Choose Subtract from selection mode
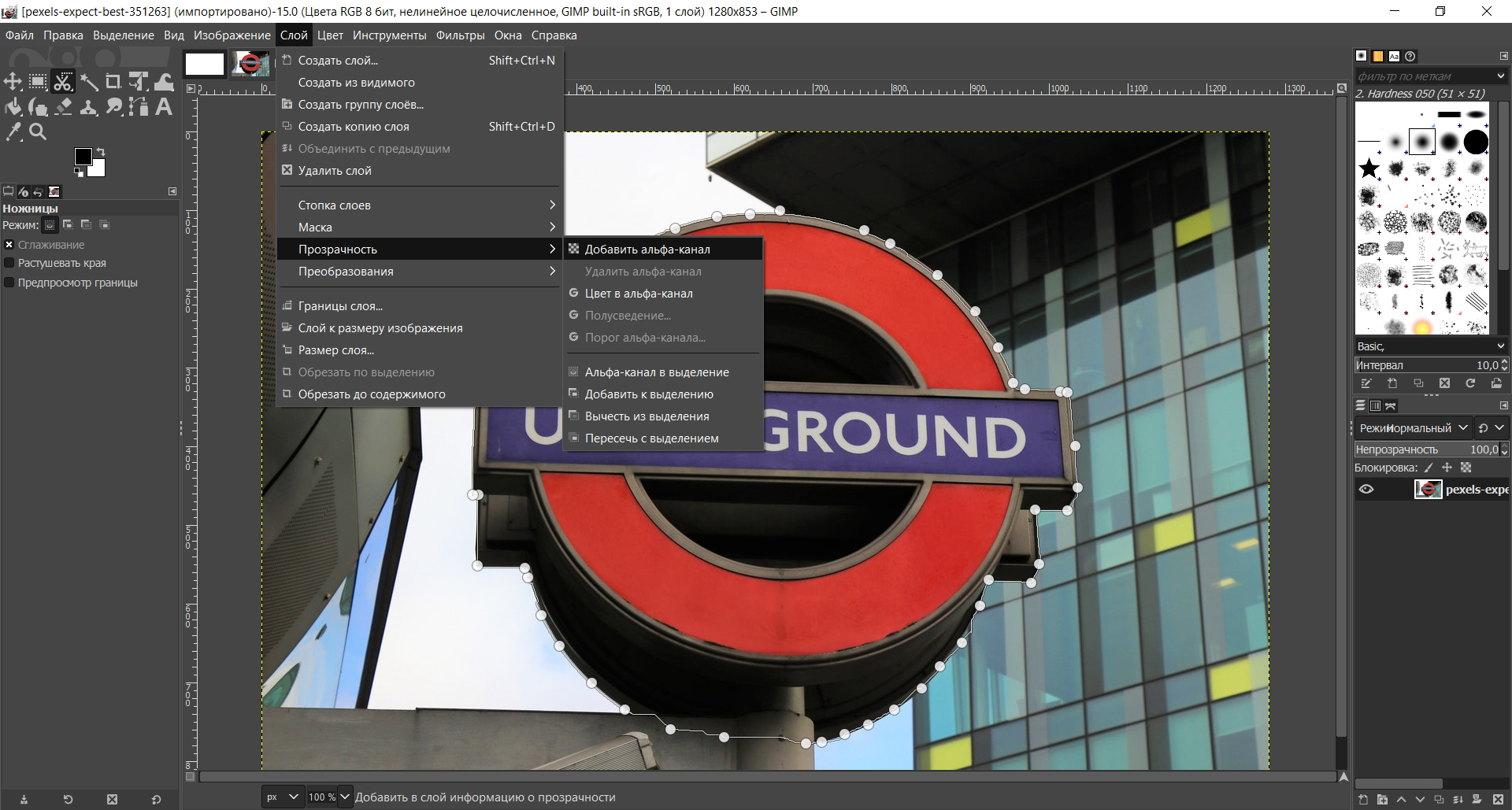The width and height of the screenshot is (1512, 810). [86, 225]
